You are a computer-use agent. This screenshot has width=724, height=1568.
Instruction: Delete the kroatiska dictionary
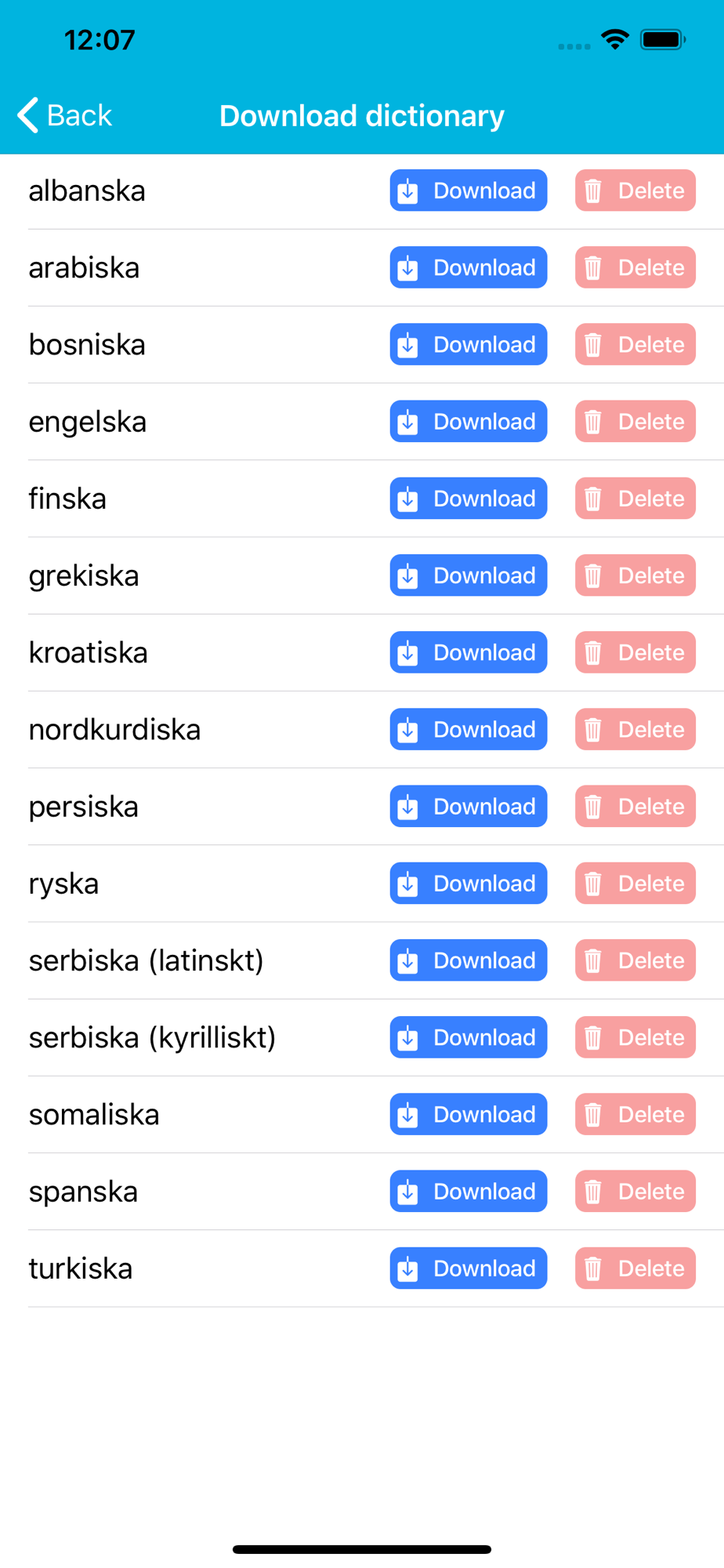click(x=635, y=652)
